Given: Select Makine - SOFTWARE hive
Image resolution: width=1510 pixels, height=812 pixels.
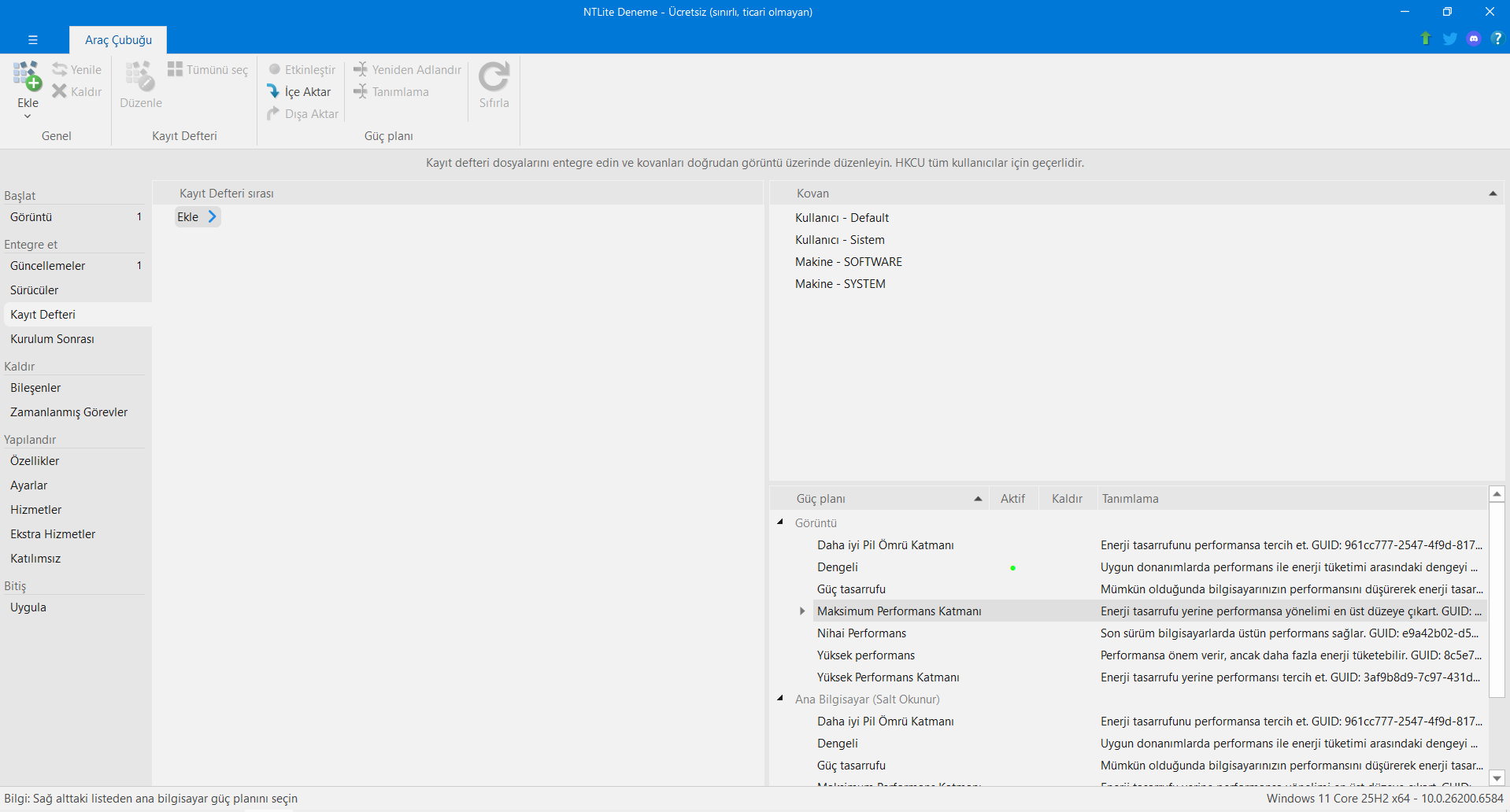Looking at the screenshot, I should click(x=848, y=262).
